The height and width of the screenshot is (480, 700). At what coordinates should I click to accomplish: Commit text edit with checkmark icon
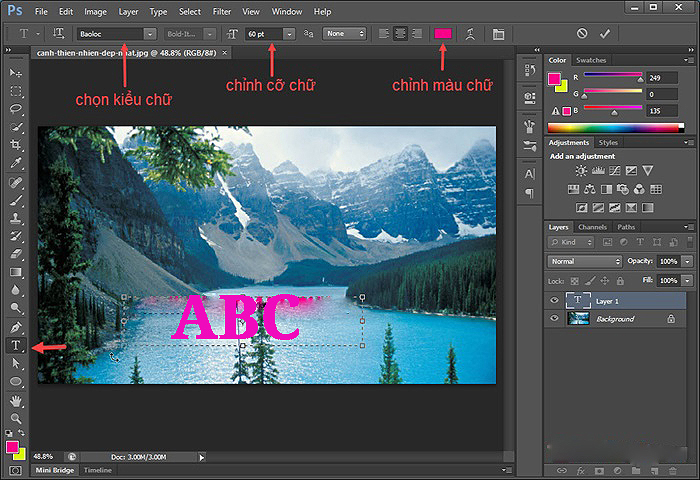(x=604, y=33)
